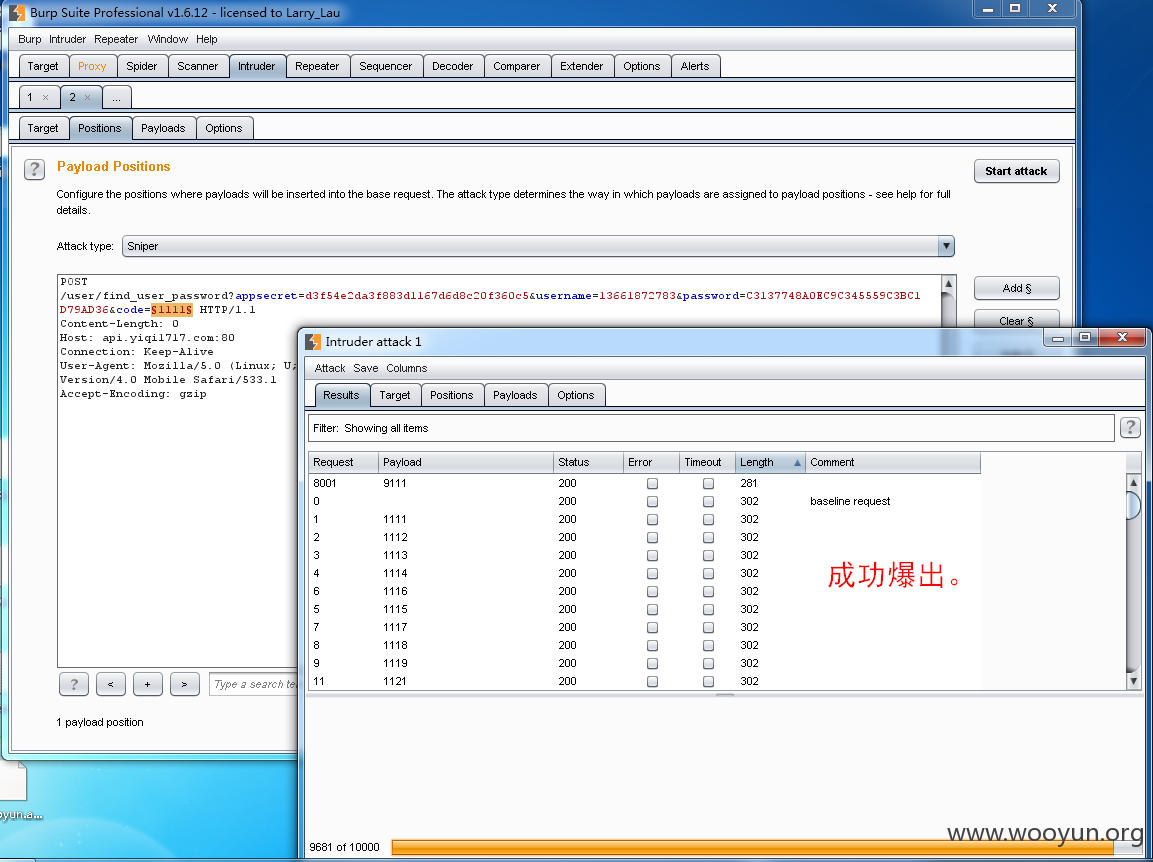The image size is (1153, 862).
Task: Open the Columns menu in attack window
Action: click(x=407, y=368)
